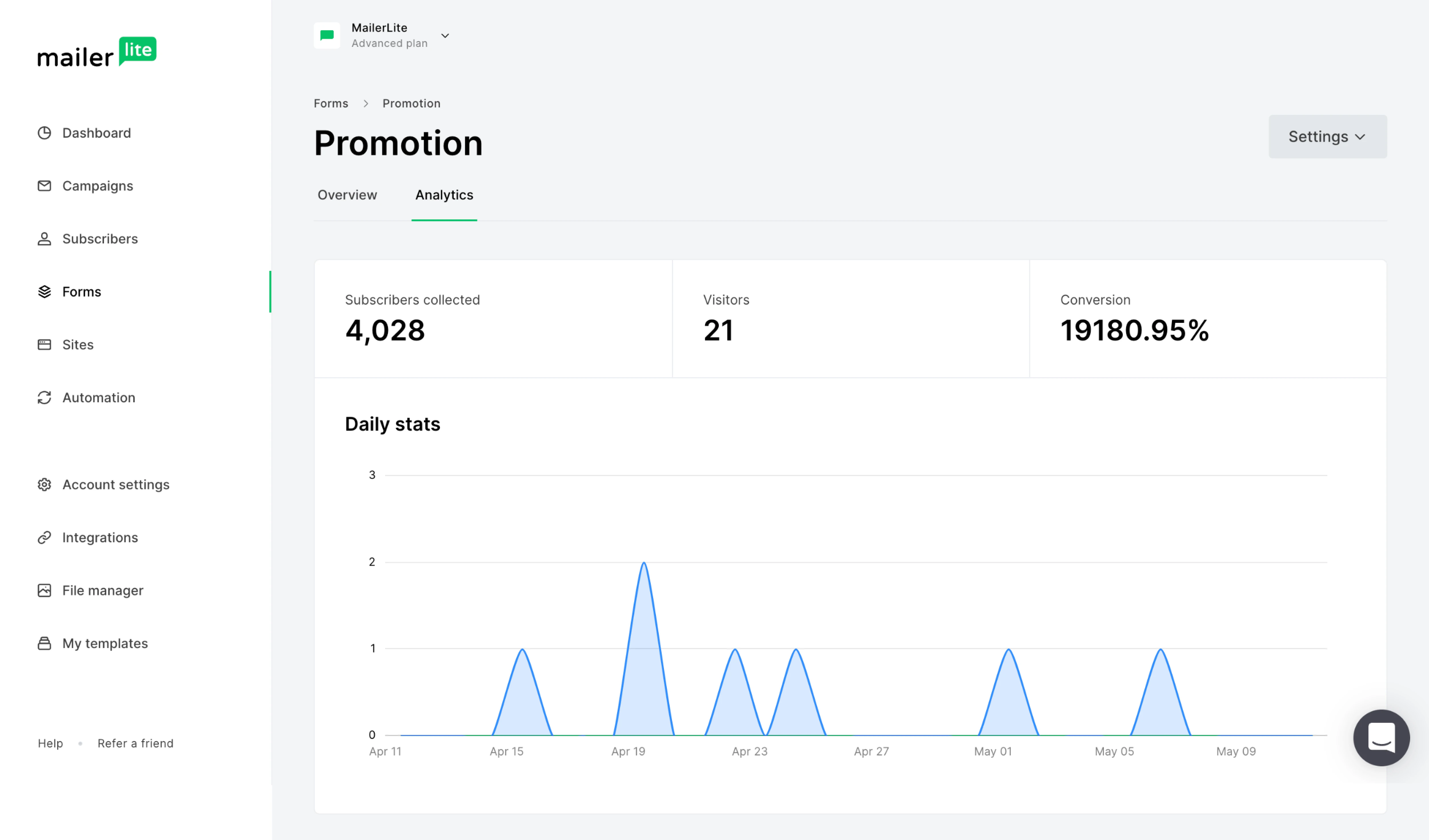This screenshot has height=840, width=1429.
Task: Click the Refer a friend link
Action: coord(135,743)
